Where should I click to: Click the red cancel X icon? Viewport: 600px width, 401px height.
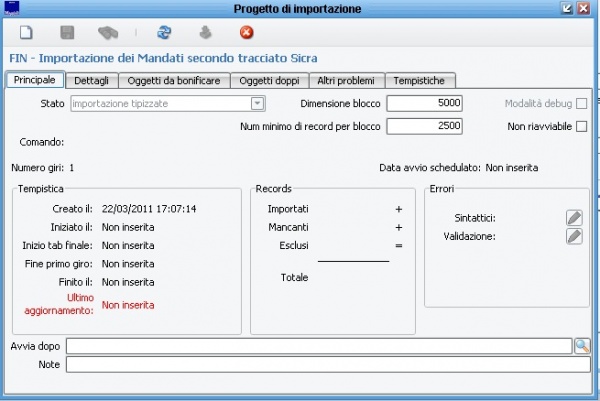(246, 33)
